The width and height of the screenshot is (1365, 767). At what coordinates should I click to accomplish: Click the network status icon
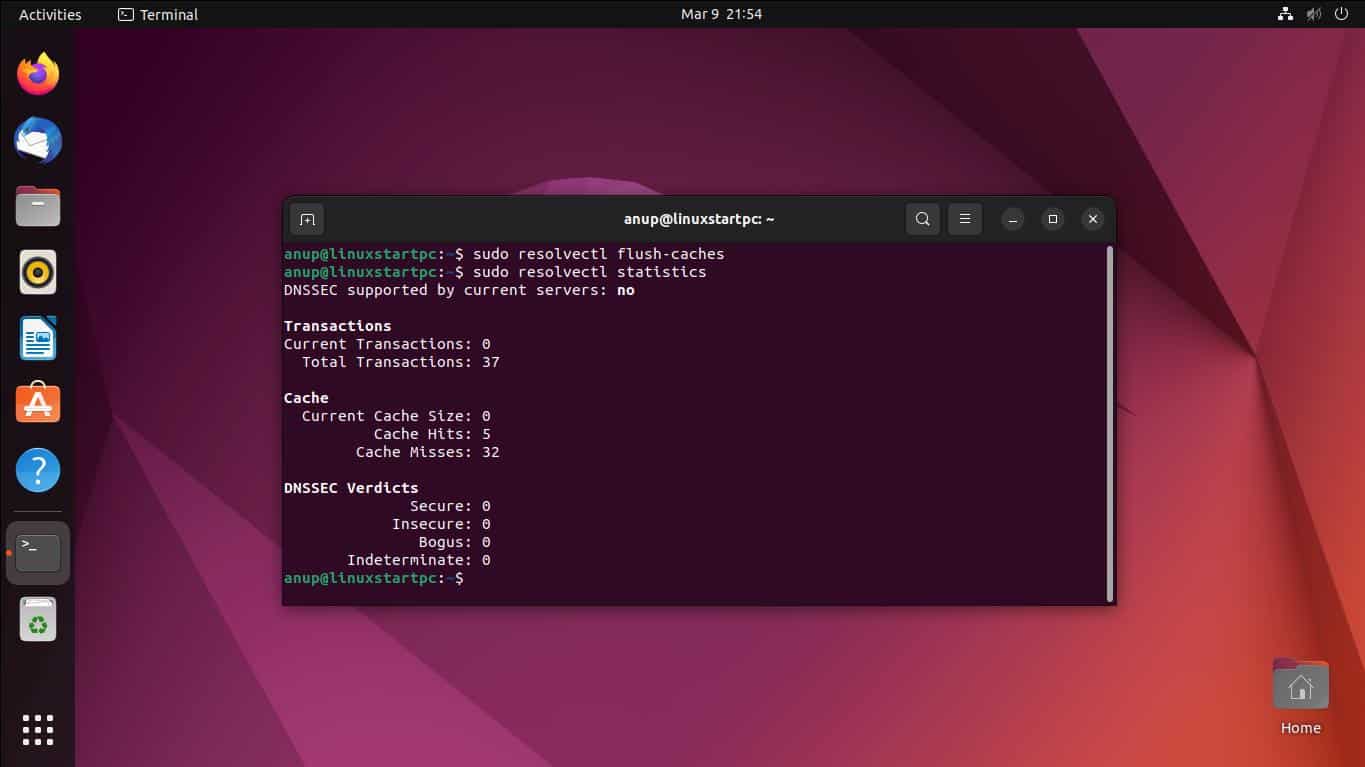1285,14
